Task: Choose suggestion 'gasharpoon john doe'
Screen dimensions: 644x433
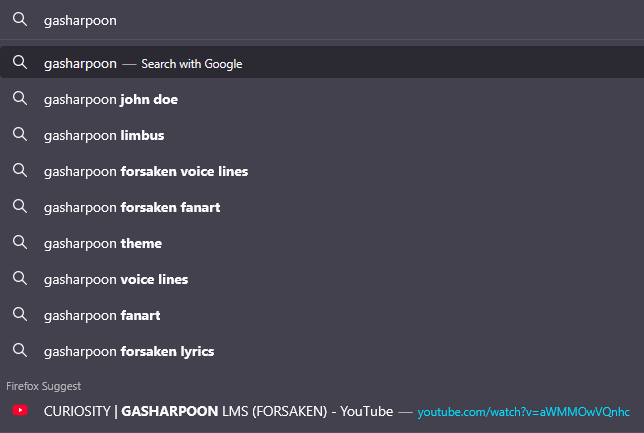Action: point(322,99)
